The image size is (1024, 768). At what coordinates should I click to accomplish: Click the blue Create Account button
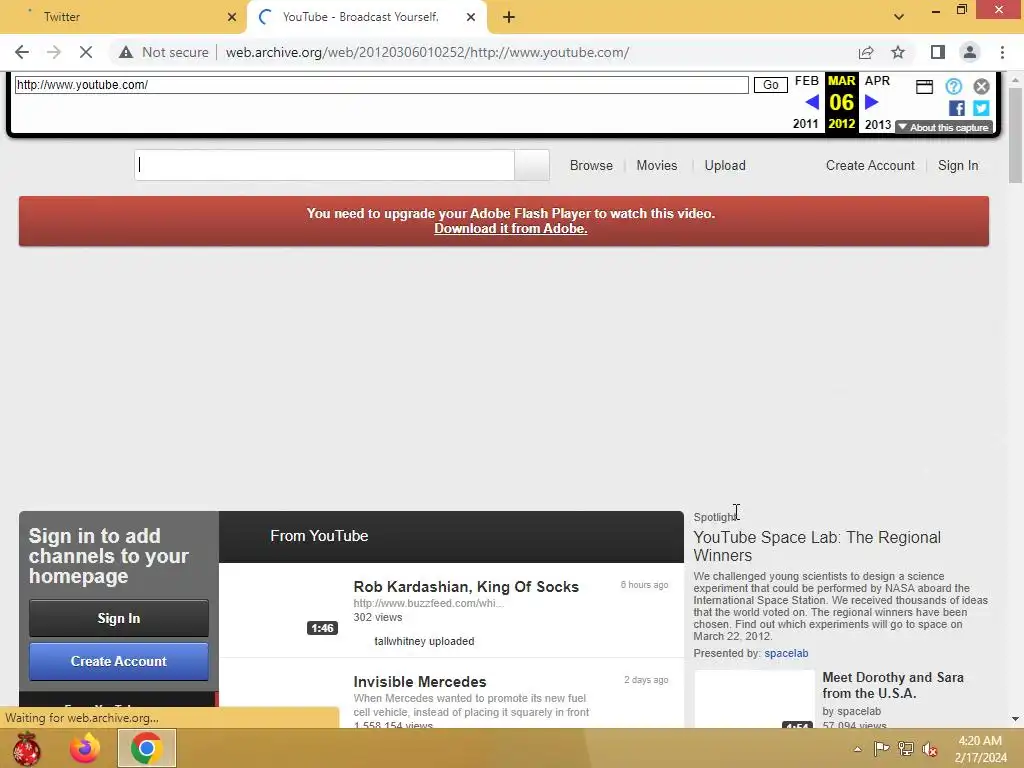tap(119, 661)
